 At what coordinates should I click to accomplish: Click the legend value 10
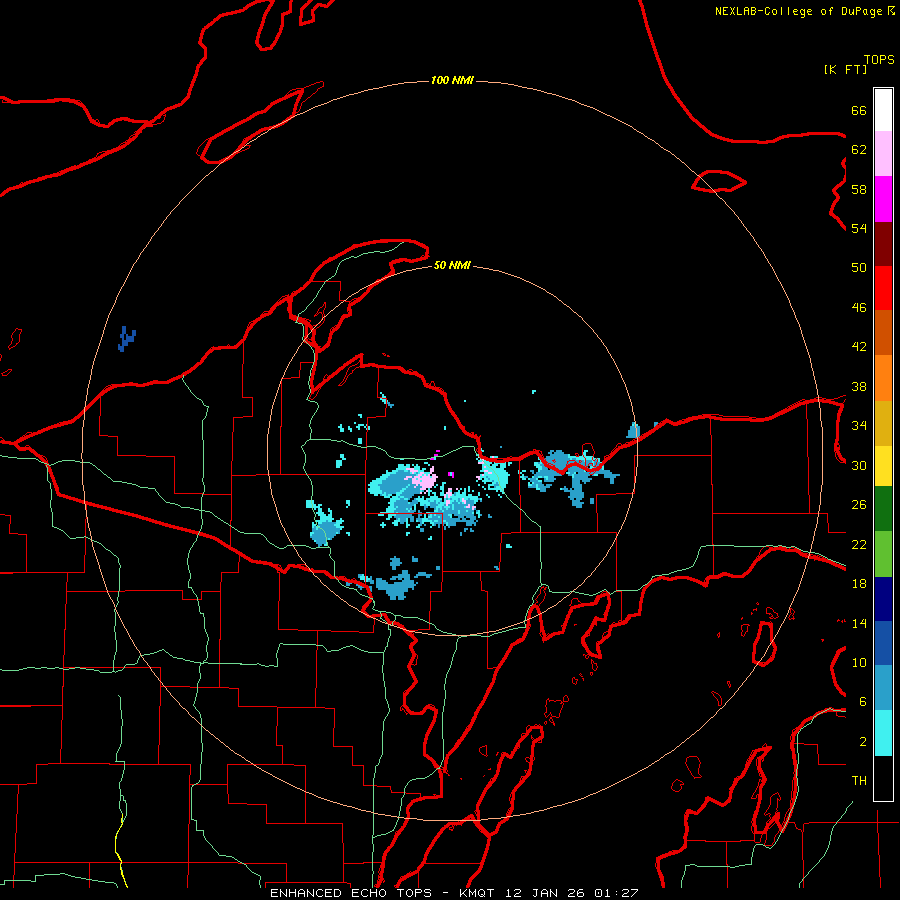pyautogui.click(x=859, y=662)
